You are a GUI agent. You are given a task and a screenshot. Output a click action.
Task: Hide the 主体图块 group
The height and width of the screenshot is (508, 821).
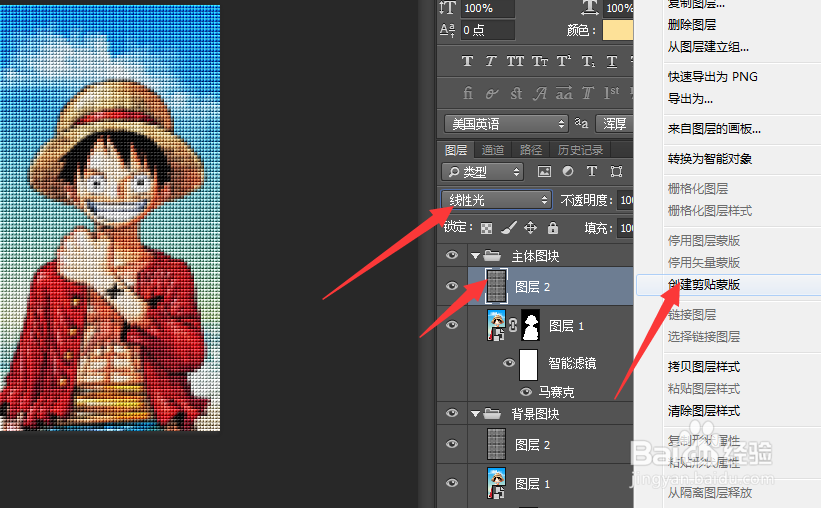click(x=452, y=255)
